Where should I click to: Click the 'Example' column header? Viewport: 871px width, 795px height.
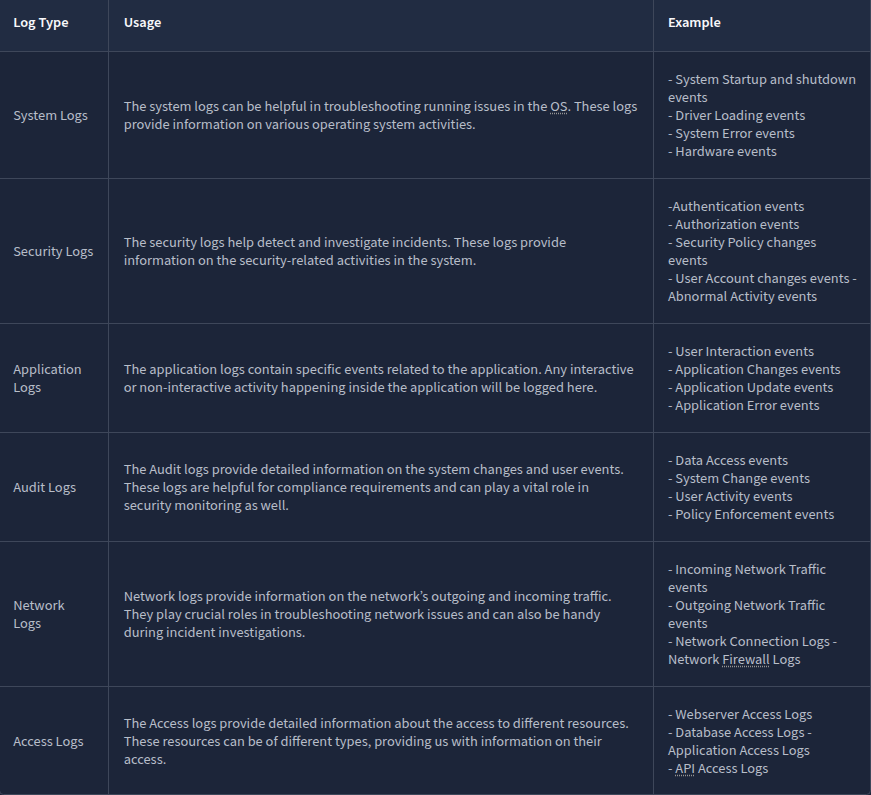pyautogui.click(x=694, y=23)
